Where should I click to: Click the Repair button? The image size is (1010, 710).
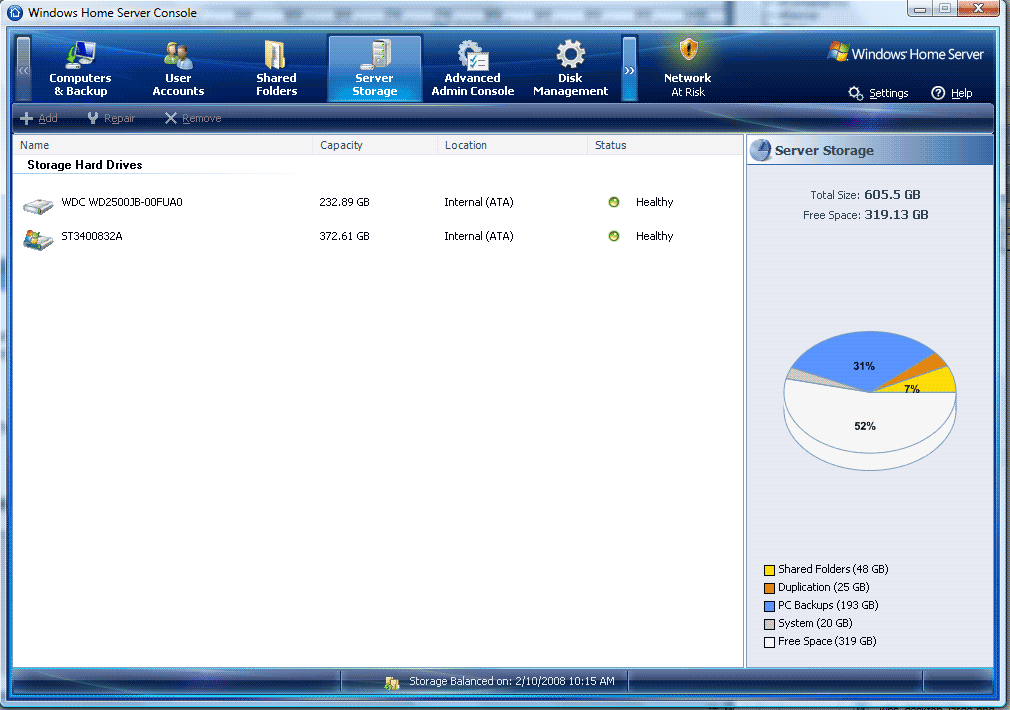click(111, 118)
